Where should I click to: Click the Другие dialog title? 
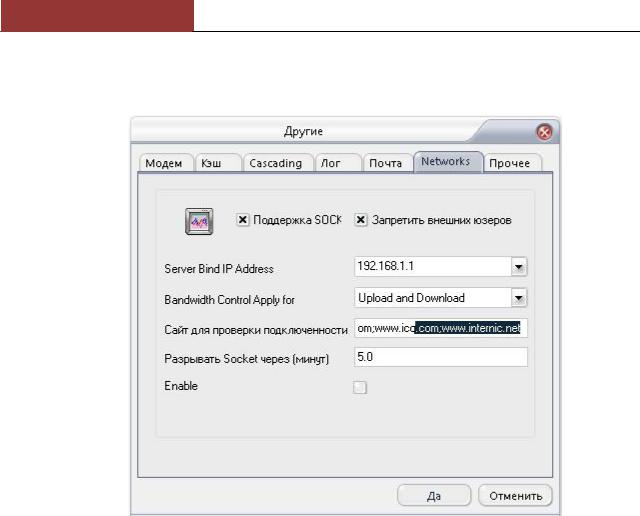303,131
